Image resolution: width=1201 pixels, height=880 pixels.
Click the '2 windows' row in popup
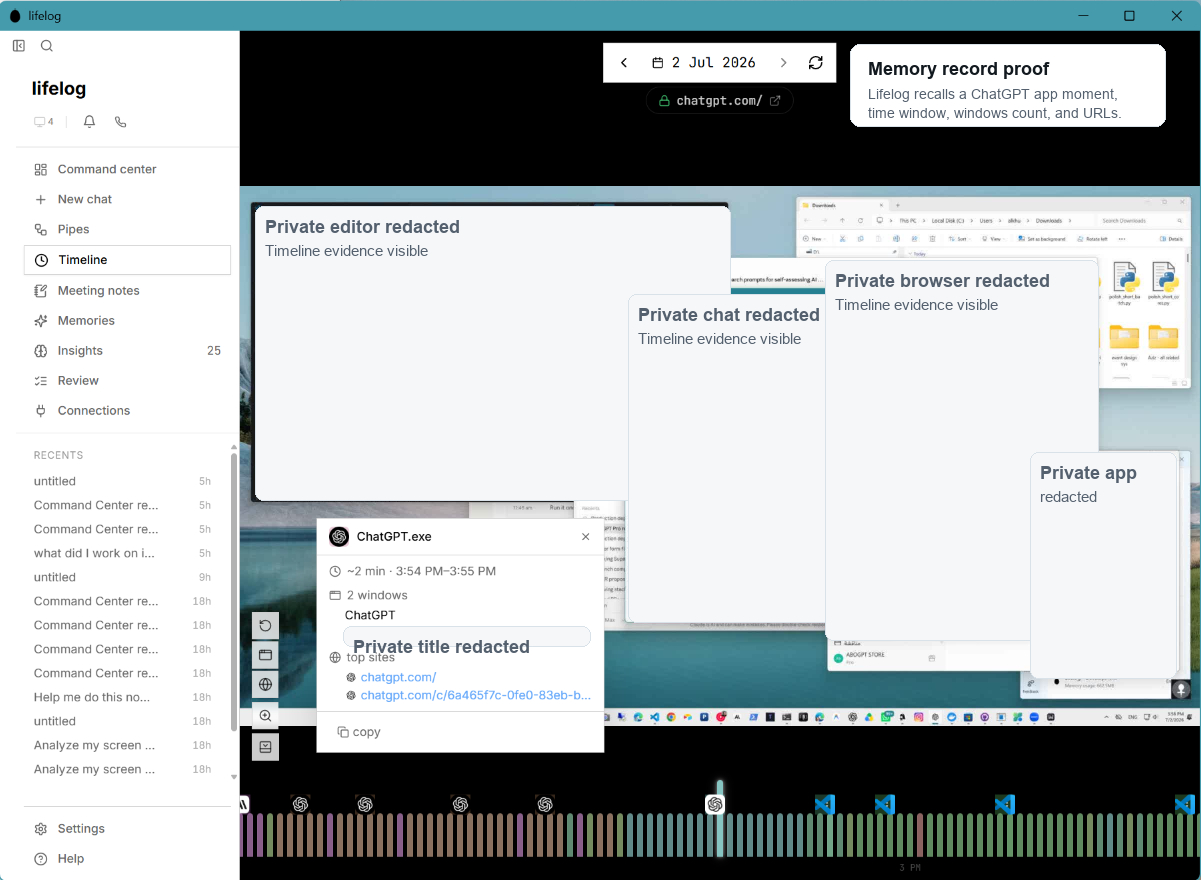pos(368,595)
